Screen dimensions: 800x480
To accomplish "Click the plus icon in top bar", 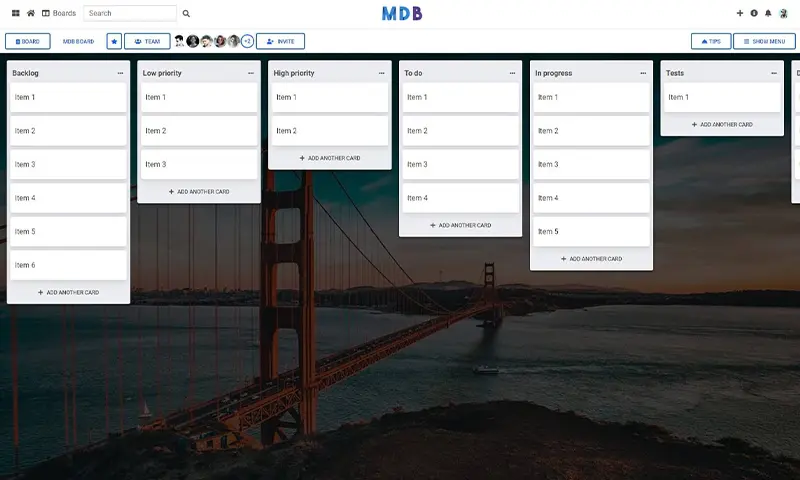I will (740, 13).
